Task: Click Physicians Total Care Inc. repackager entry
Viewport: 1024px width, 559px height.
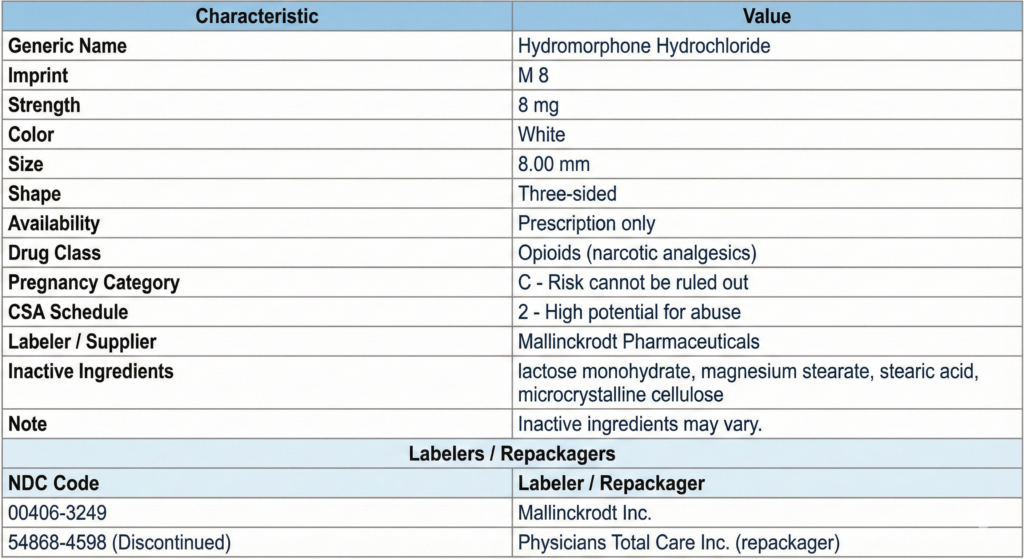Action: pyautogui.click(x=678, y=543)
